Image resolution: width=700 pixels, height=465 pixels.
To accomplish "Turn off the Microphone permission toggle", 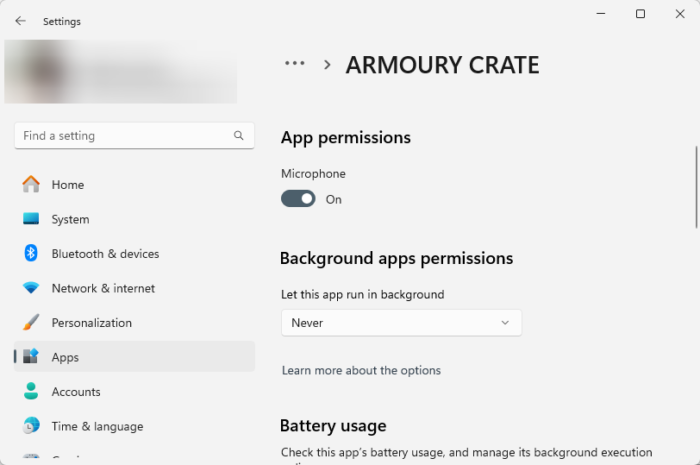I will click(x=298, y=199).
